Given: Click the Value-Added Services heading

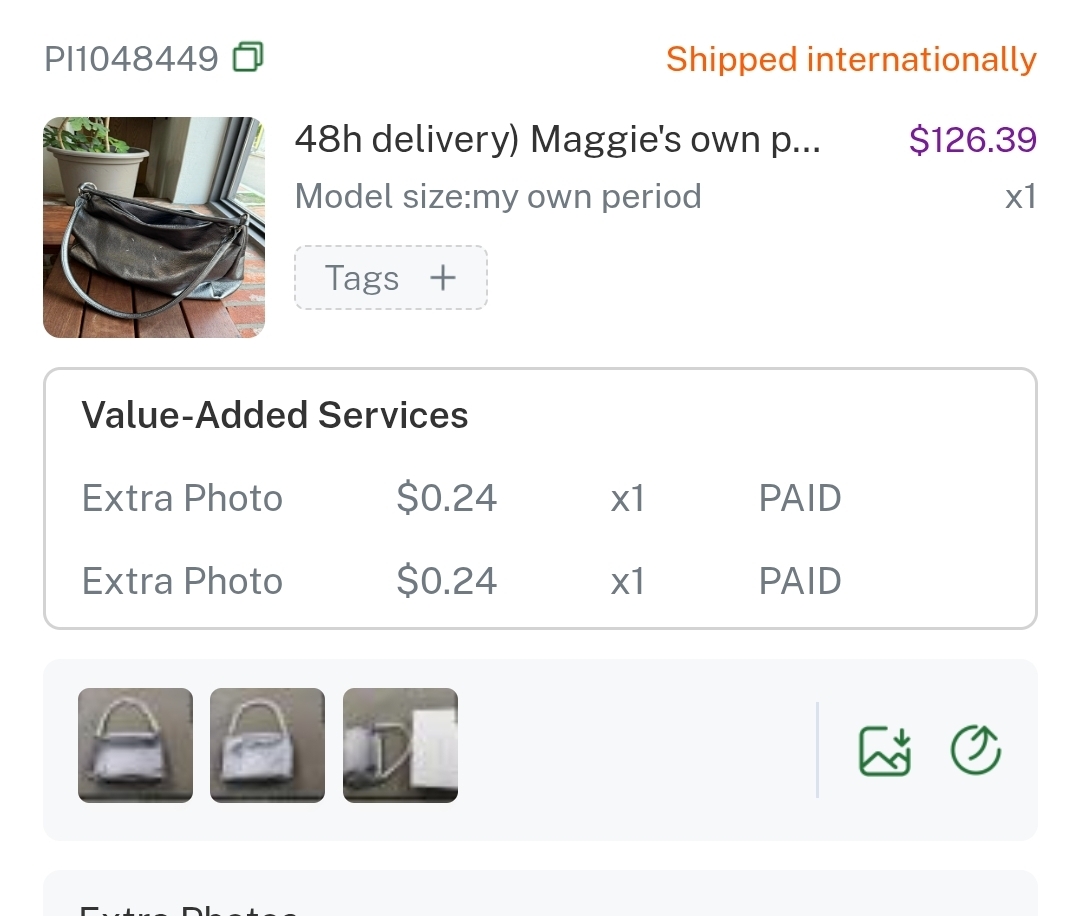Looking at the screenshot, I should (275, 415).
